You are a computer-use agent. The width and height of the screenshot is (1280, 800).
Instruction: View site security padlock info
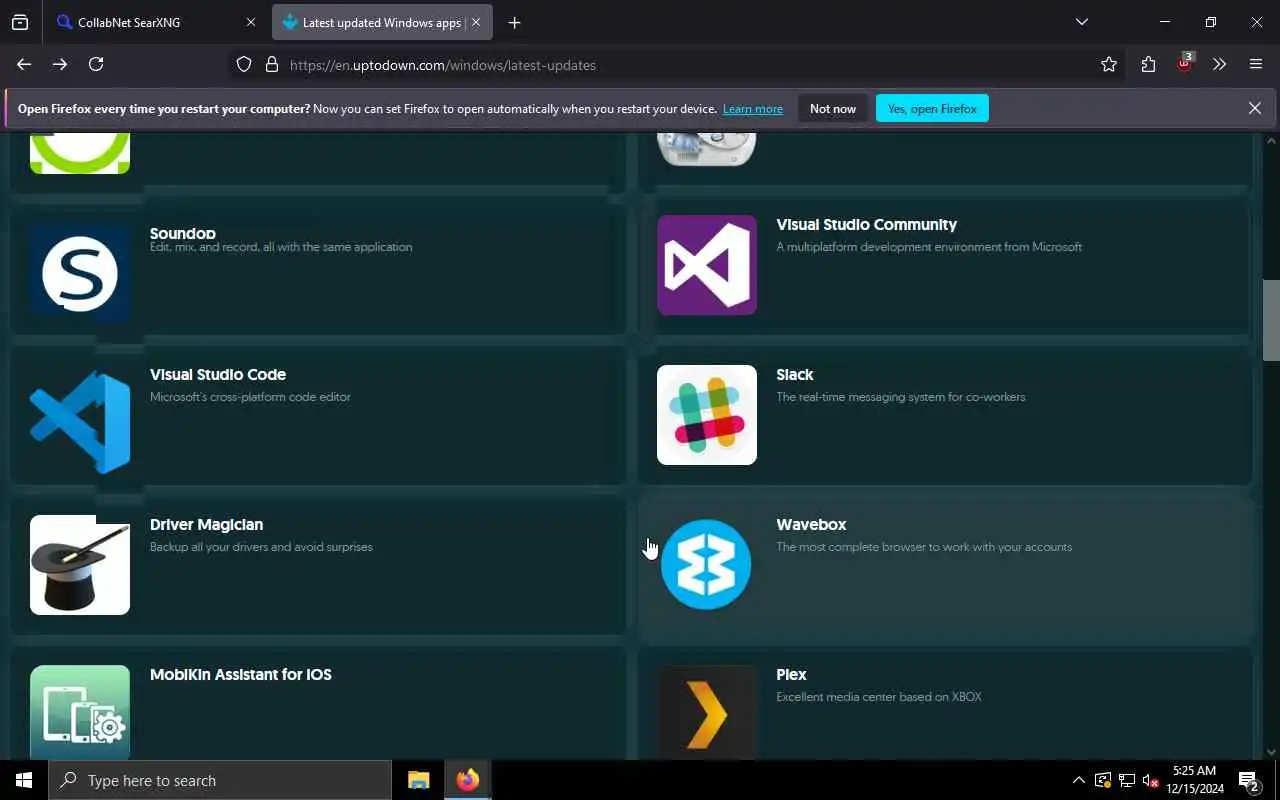coord(271,64)
